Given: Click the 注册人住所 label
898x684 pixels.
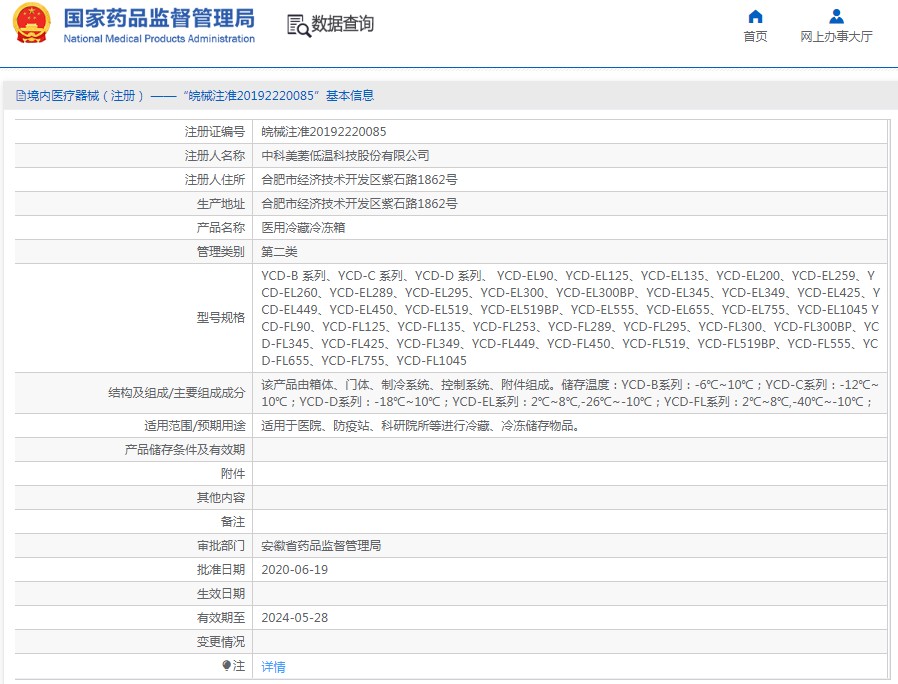Looking at the screenshot, I should [x=215, y=180].
